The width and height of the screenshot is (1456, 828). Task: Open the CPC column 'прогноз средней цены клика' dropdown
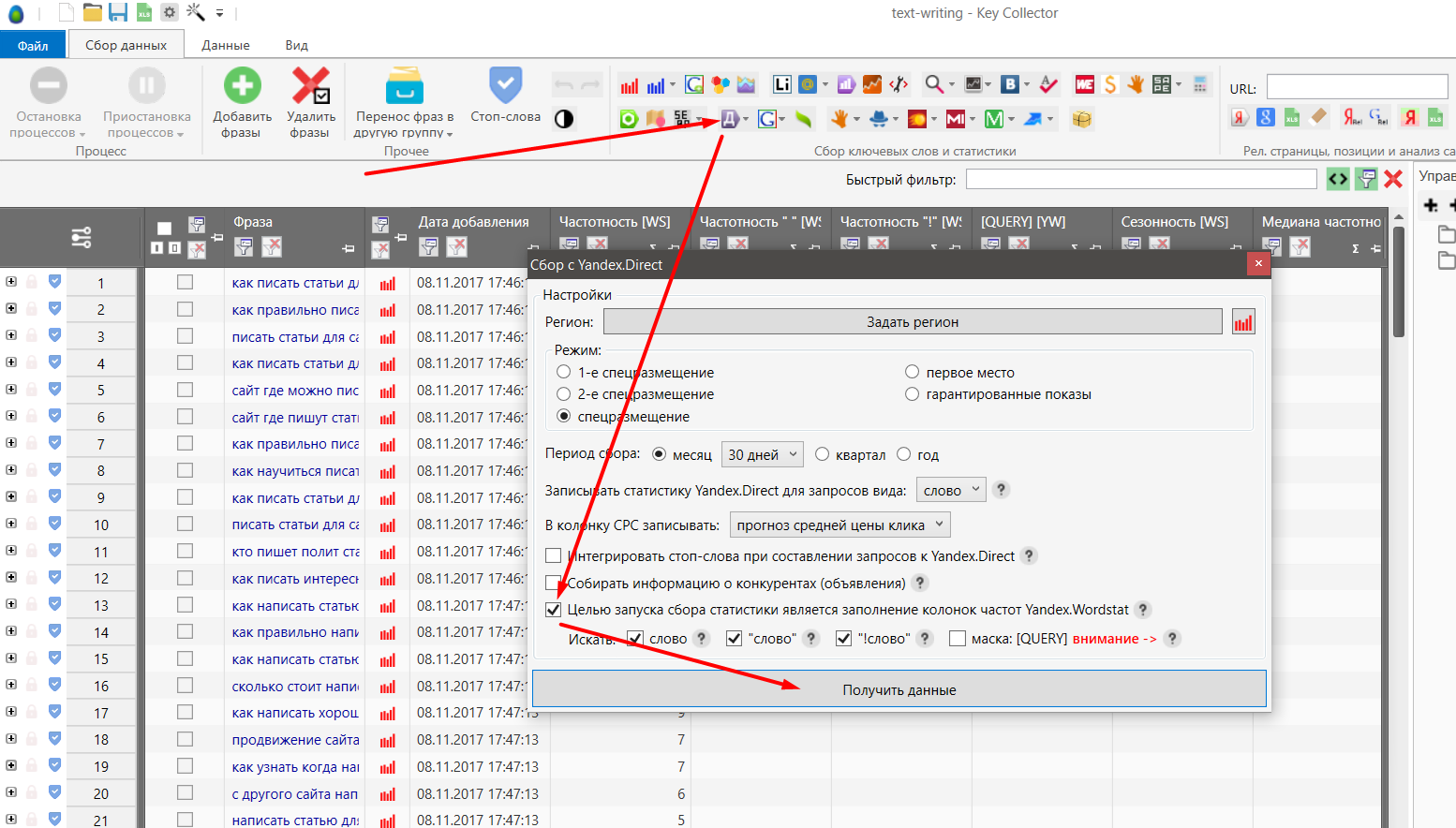click(x=839, y=525)
